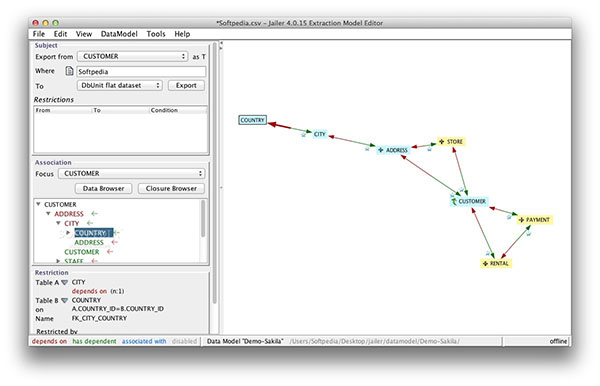600x386 pixels.
Task: Open the Edit menu
Action: 60,34
